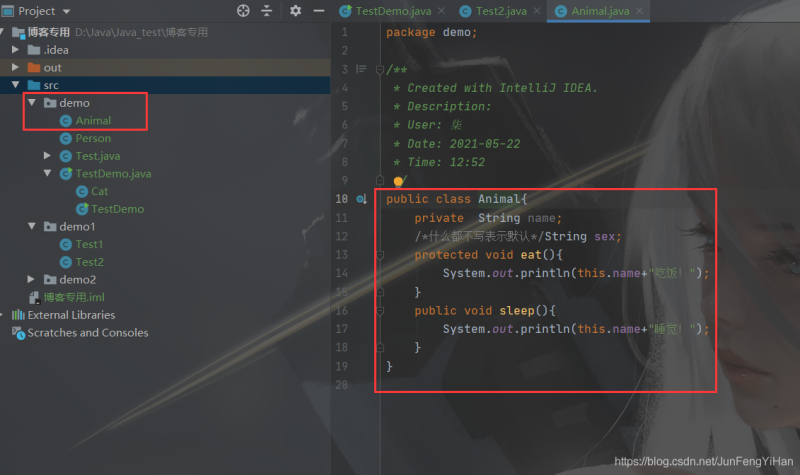Switch to the TestDemo.java tab
The height and width of the screenshot is (475, 800).
point(392,11)
